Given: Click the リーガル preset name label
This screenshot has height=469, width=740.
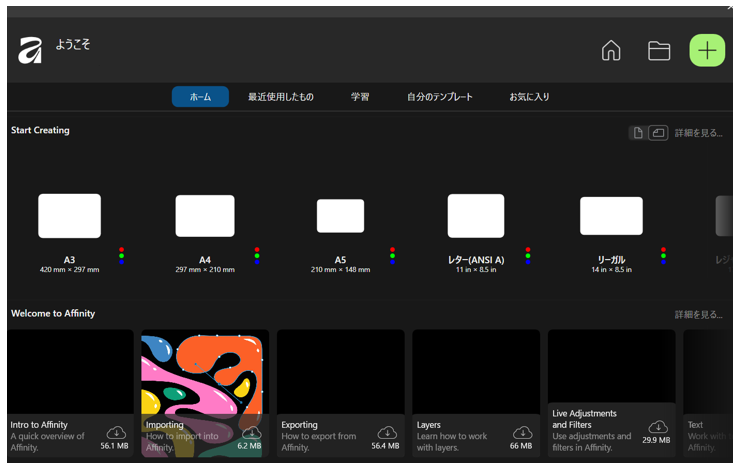Looking at the screenshot, I should pyautogui.click(x=611, y=260).
